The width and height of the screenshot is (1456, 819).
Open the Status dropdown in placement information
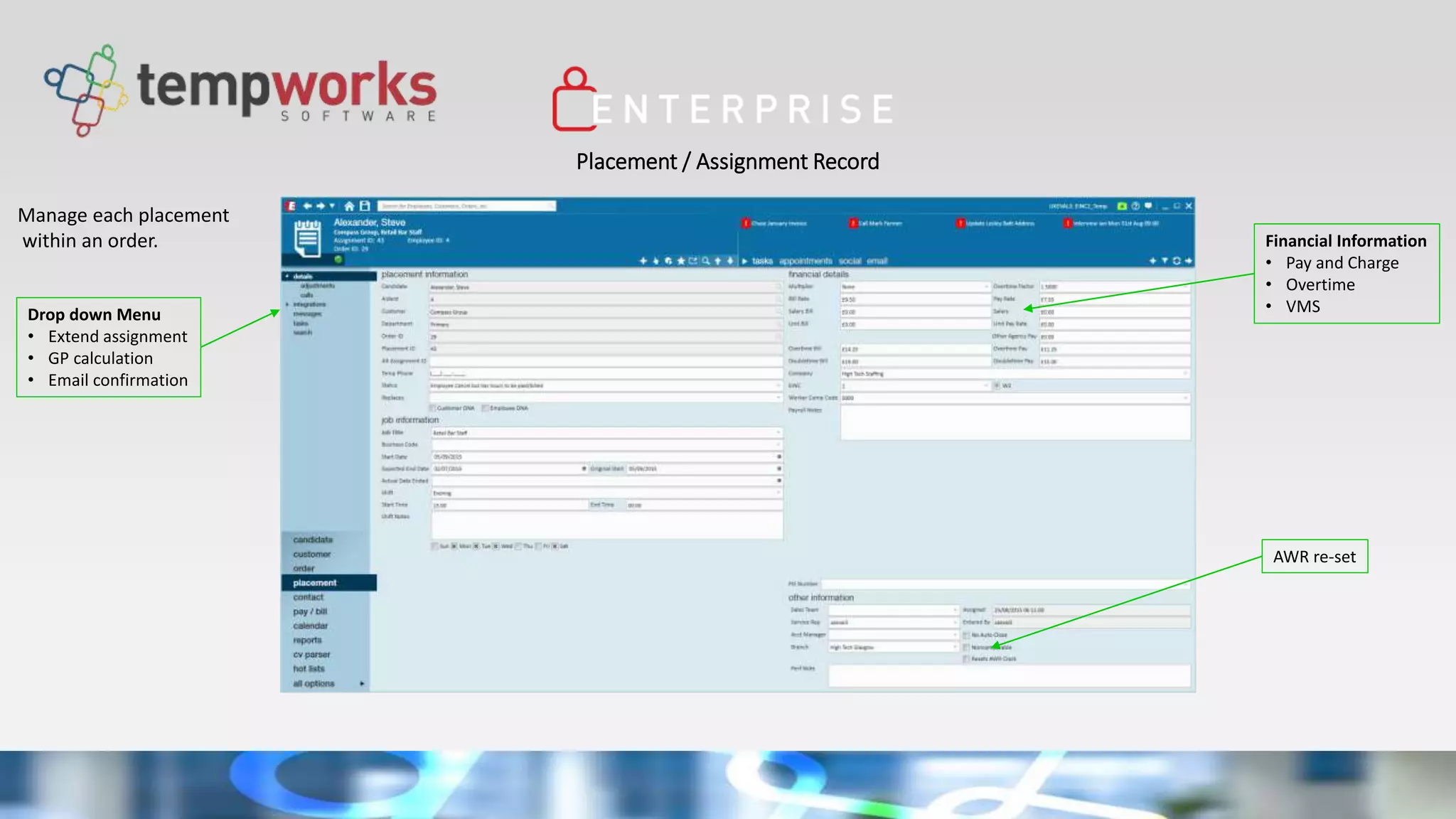[605, 385]
